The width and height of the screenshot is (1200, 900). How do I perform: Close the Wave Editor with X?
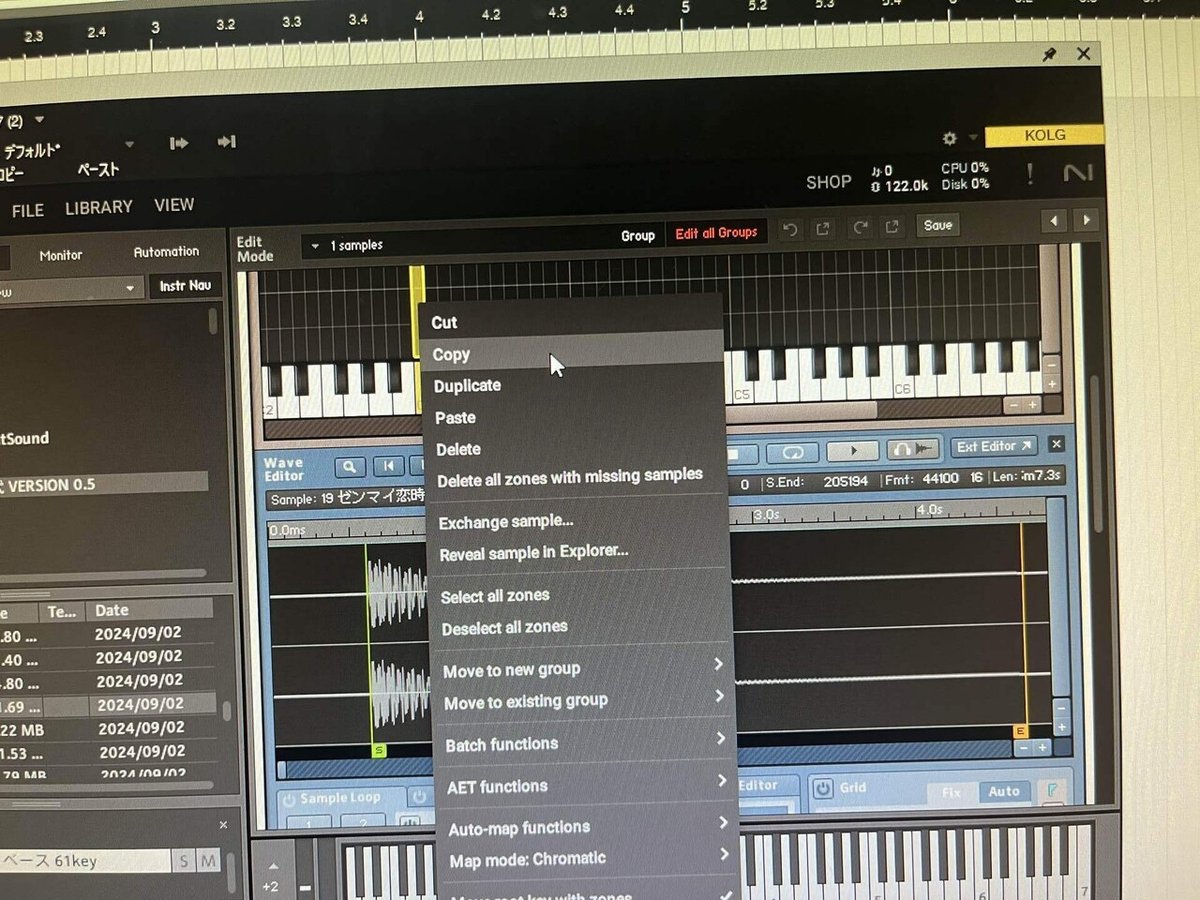1057,444
